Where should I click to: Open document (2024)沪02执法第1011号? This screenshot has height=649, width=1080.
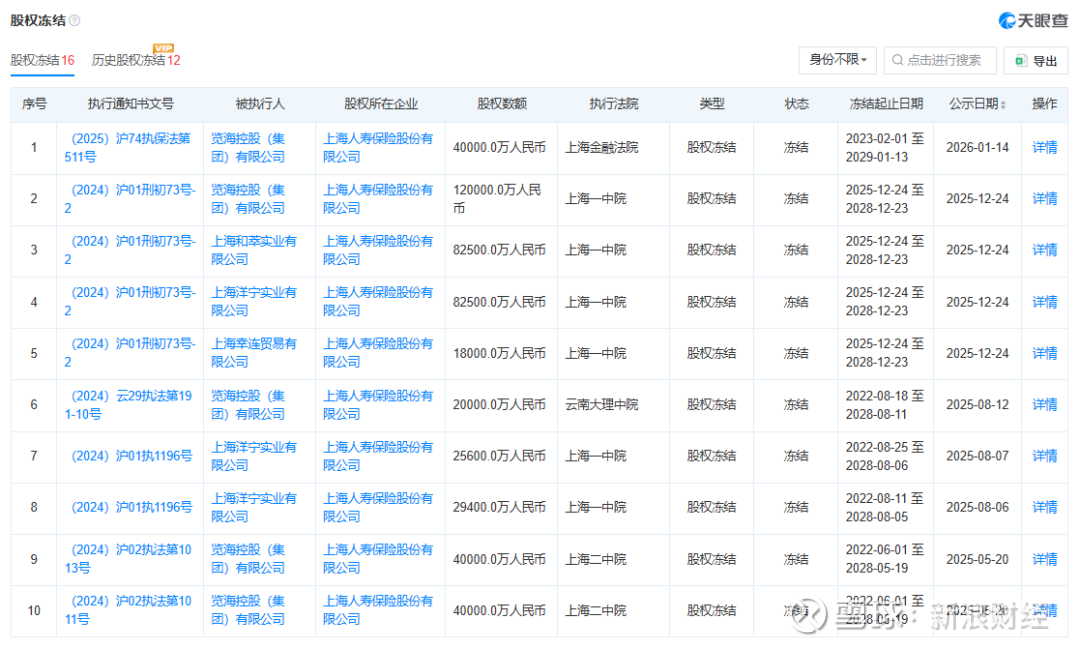(128, 610)
